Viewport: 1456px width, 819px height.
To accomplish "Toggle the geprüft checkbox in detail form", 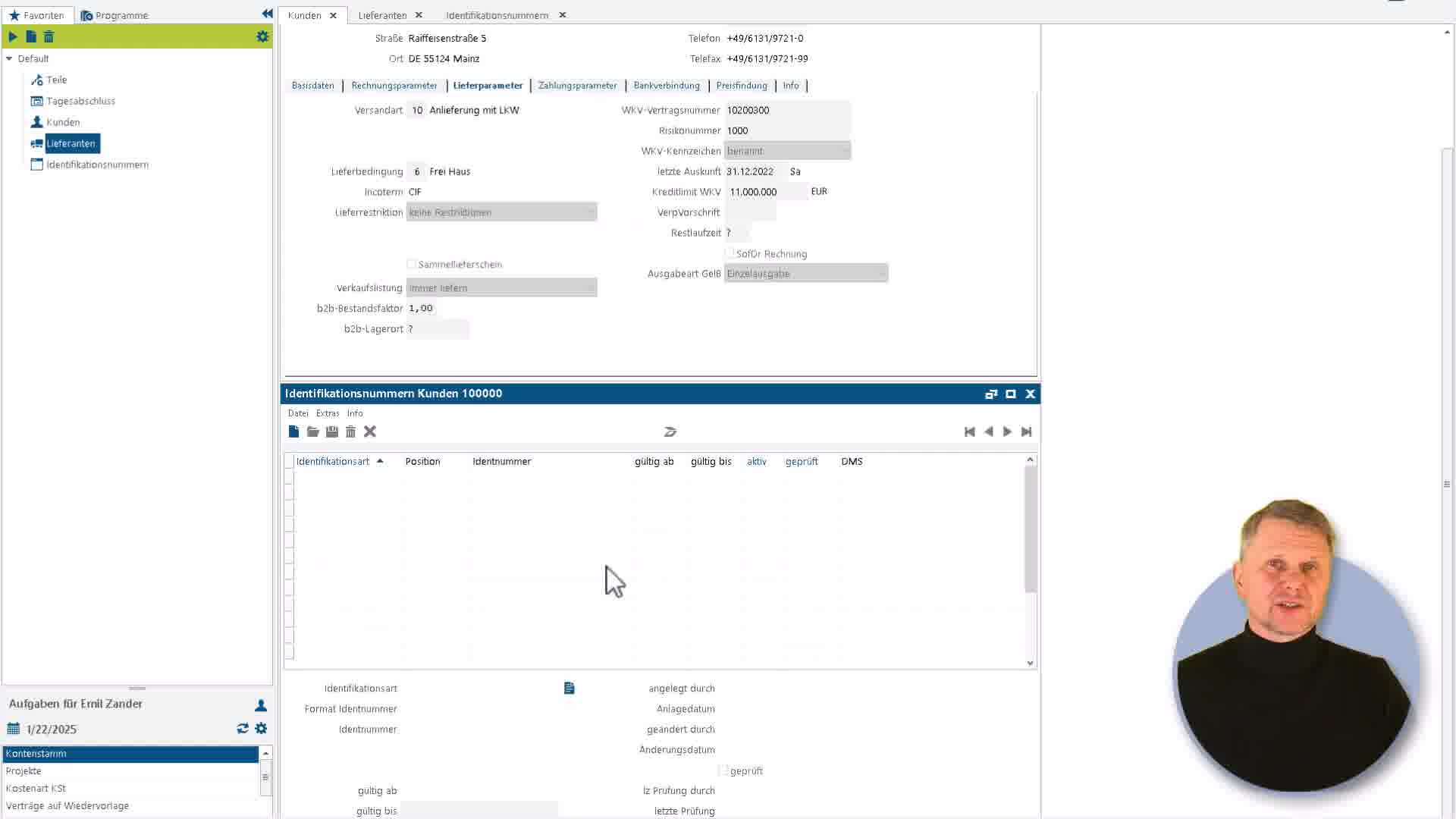I will 723,770.
